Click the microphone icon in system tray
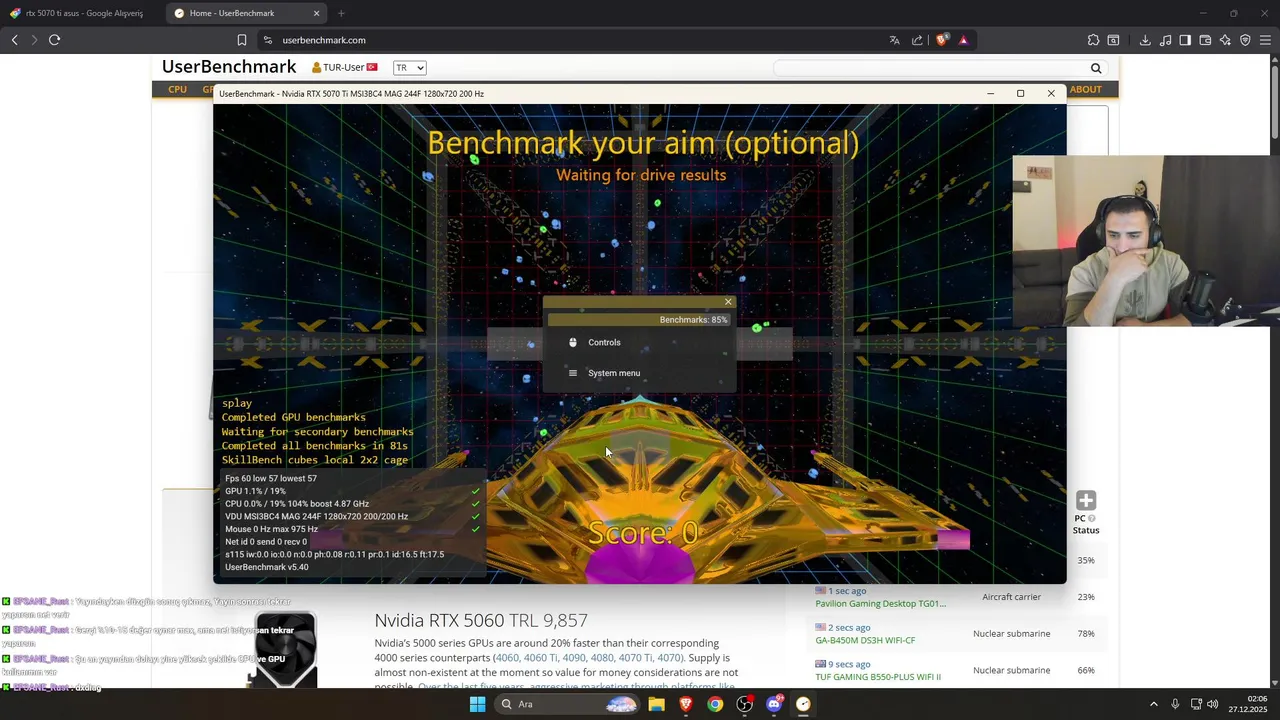This screenshot has width=1280, height=720. point(1174,704)
